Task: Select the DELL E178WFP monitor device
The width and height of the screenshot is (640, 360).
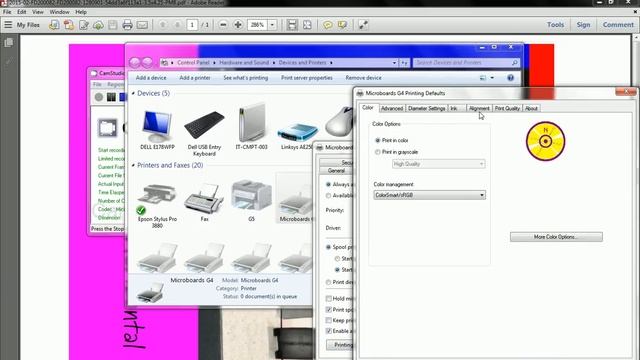Action: pyautogui.click(x=157, y=130)
